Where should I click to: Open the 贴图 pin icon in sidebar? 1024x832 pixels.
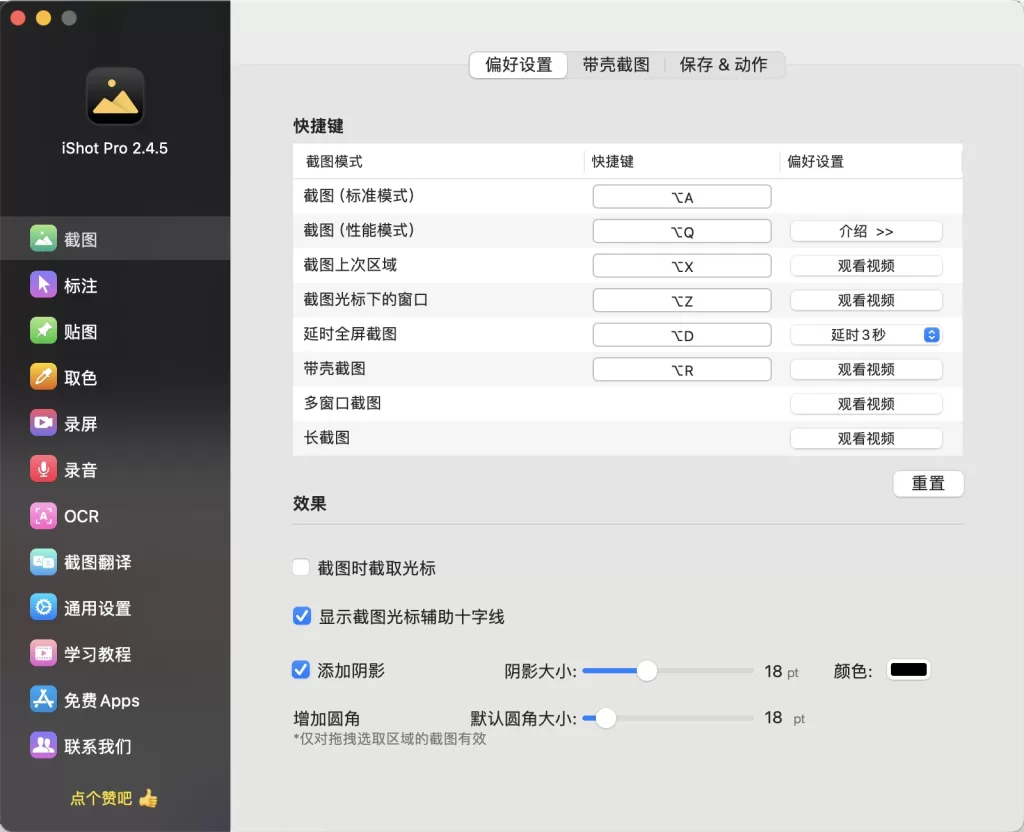click(43, 331)
